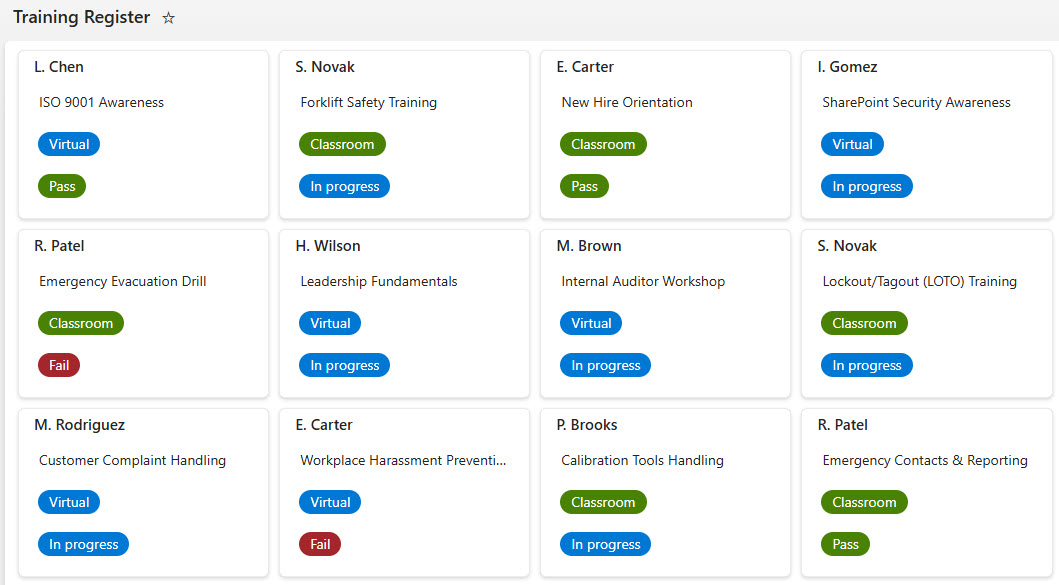
Task: Click the Classroom badge on Forklift Safety Training
Action: (342, 143)
